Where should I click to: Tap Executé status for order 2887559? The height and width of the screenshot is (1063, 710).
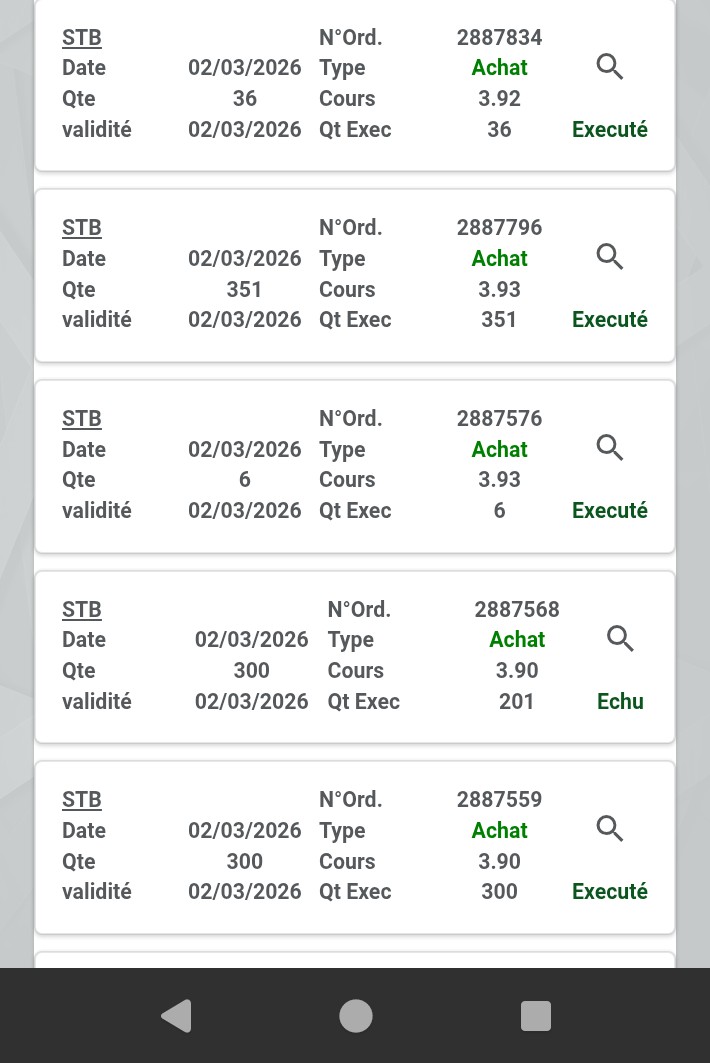tap(609, 892)
